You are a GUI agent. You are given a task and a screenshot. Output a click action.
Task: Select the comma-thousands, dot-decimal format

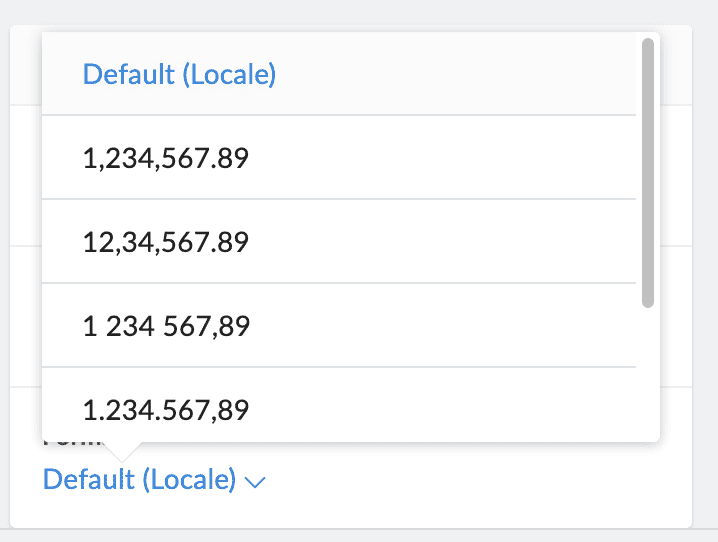(165, 158)
